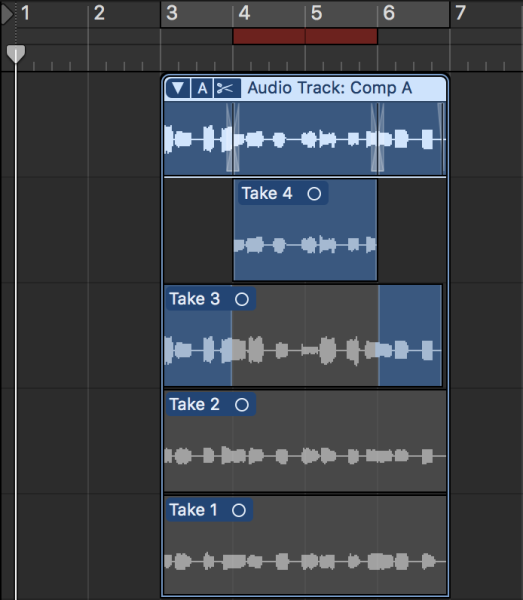Select the Take 1 label
The width and height of the screenshot is (523, 600).
[193, 510]
